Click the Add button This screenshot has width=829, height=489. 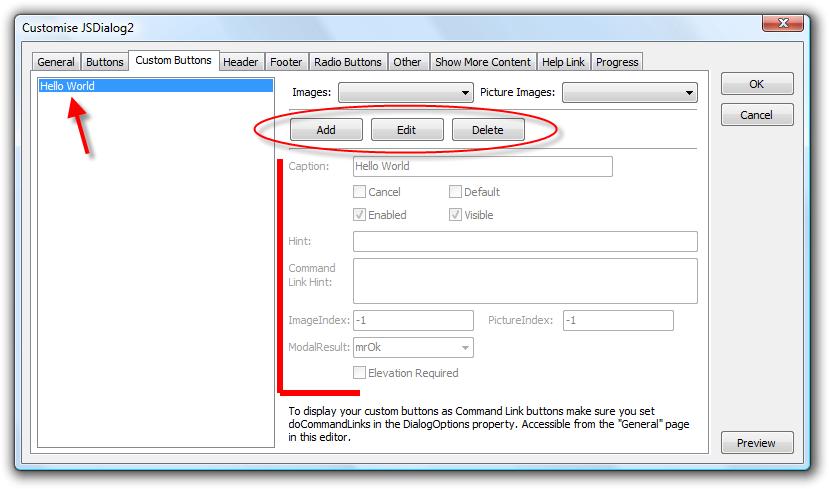pos(326,130)
